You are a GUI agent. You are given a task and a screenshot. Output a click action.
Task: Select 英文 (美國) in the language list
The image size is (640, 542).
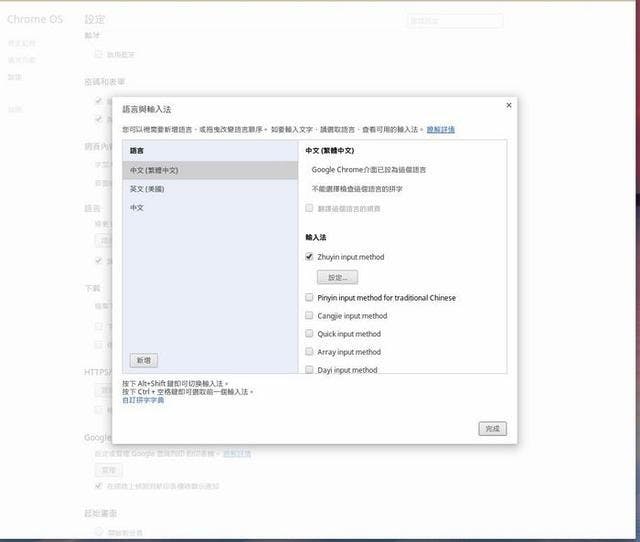pyautogui.click(x=210, y=189)
